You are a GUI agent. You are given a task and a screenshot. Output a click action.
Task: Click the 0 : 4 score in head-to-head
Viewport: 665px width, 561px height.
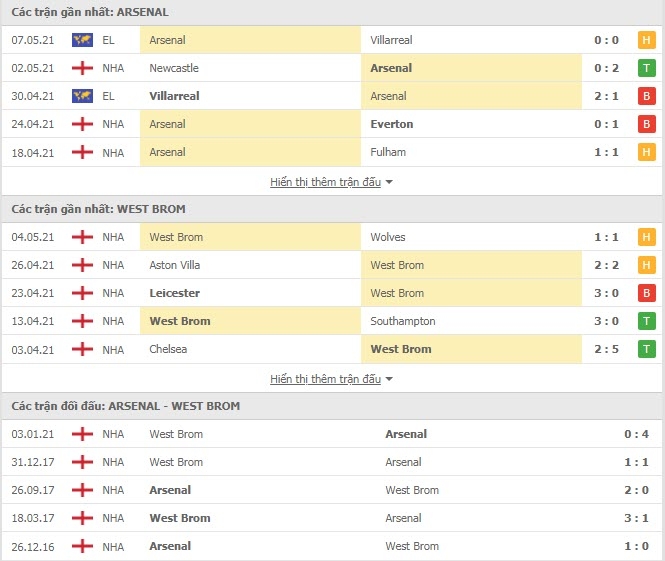tap(636, 434)
